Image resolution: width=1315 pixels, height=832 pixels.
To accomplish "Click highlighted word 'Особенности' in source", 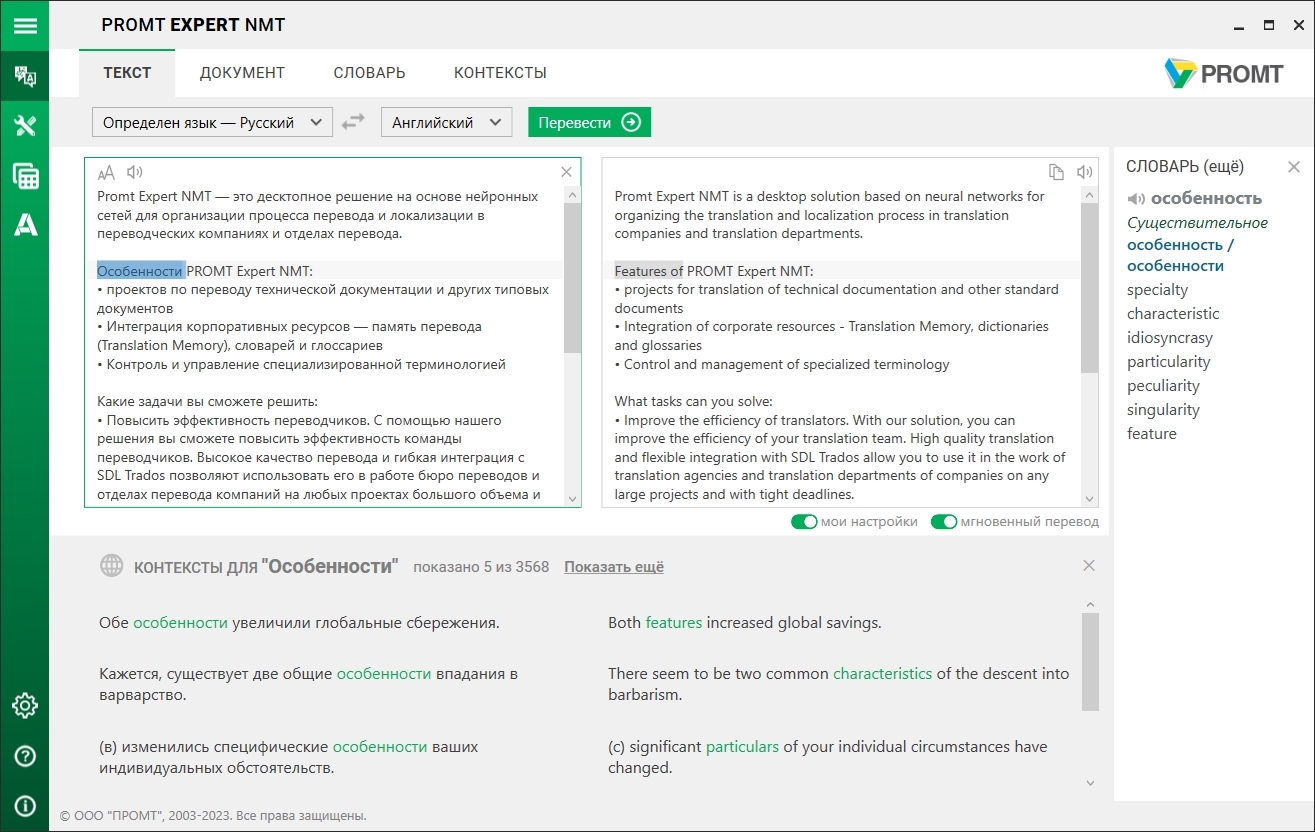I will pos(140,271).
